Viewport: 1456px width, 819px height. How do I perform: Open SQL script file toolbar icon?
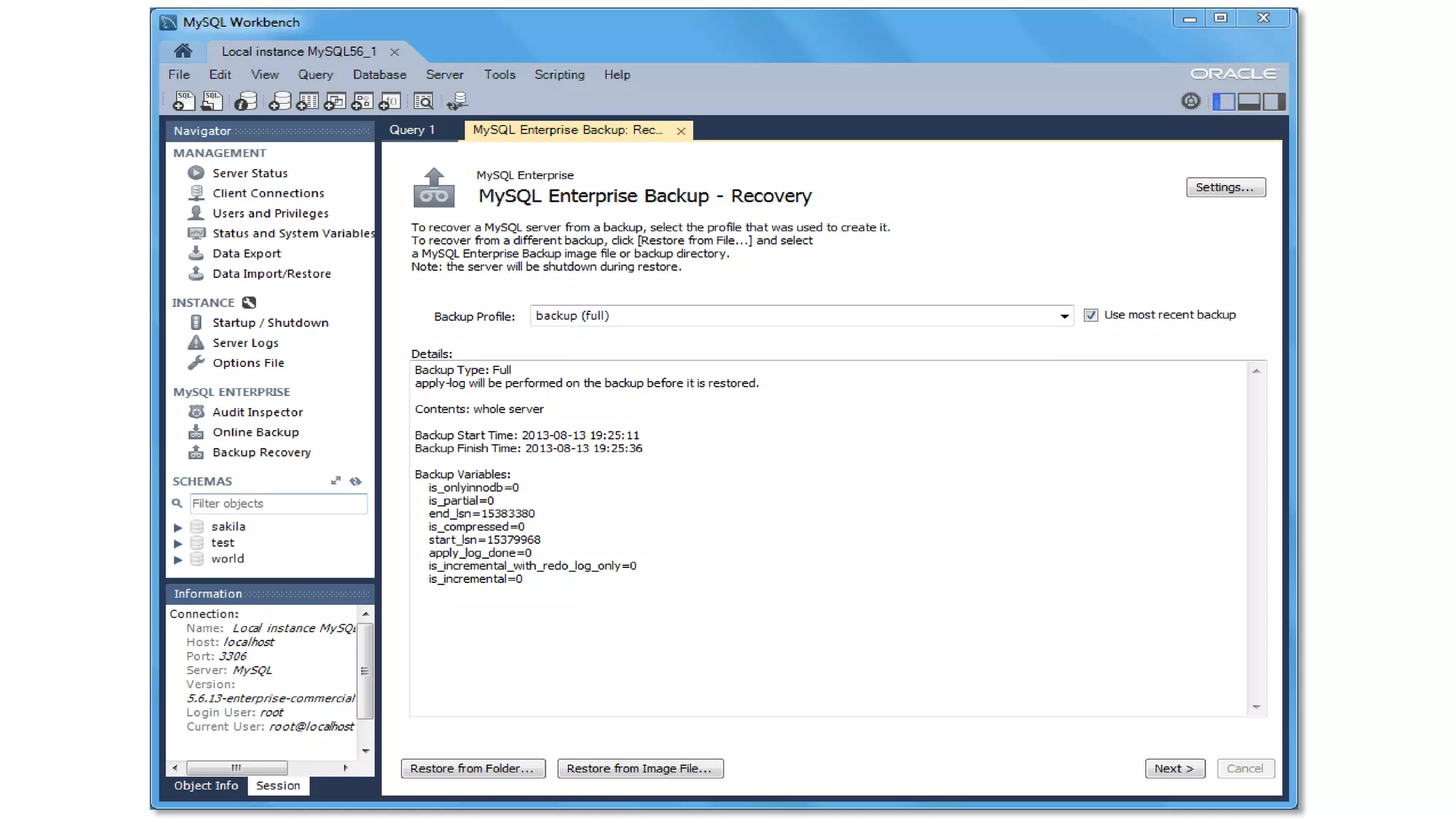pos(211,101)
